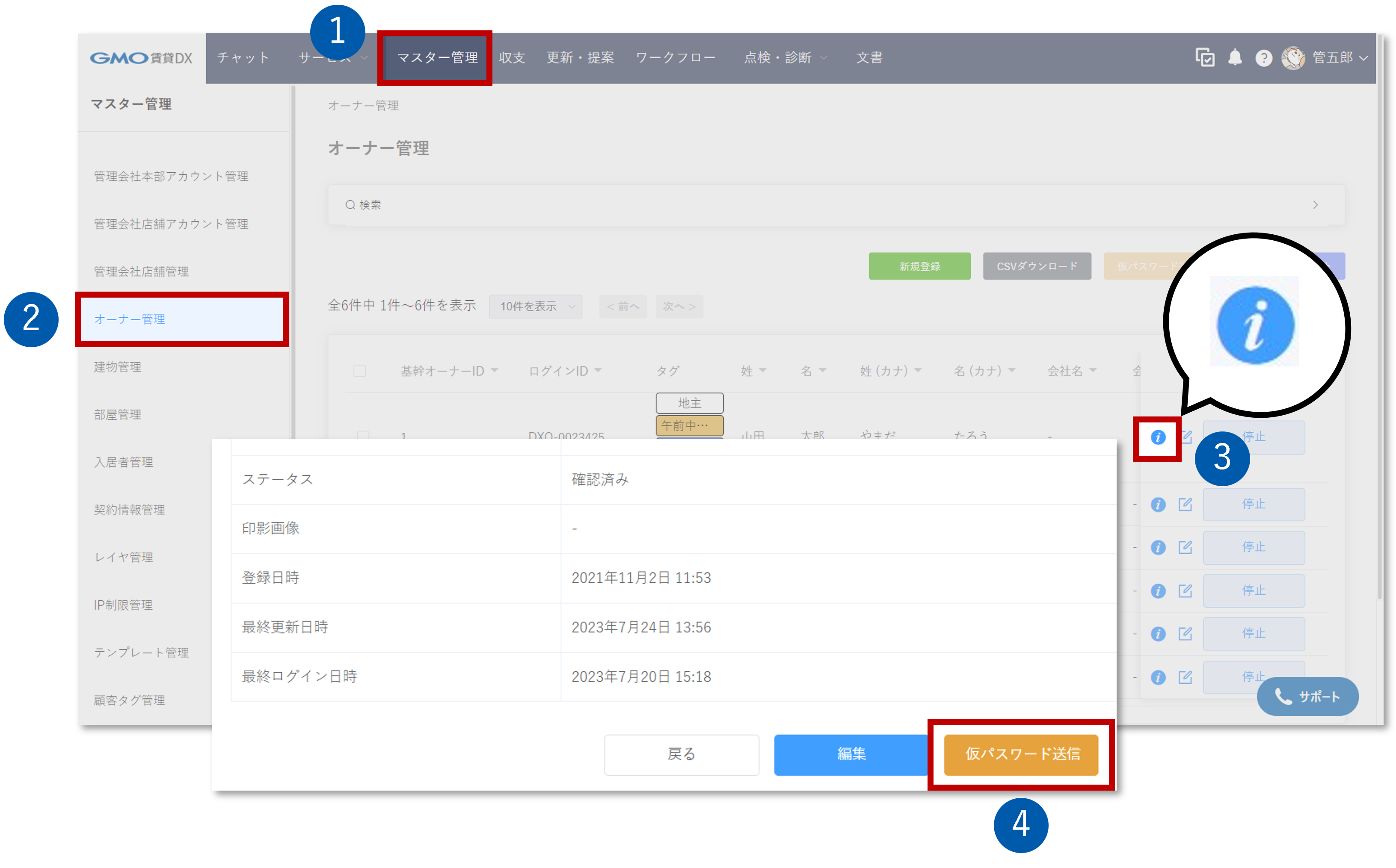Click the 管五郎 user avatar

[1293, 58]
